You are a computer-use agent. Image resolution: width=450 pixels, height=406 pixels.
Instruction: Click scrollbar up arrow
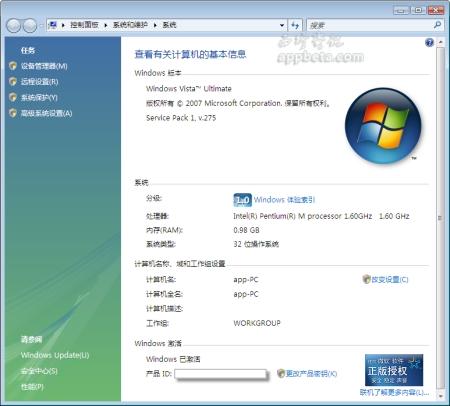(x=441, y=42)
